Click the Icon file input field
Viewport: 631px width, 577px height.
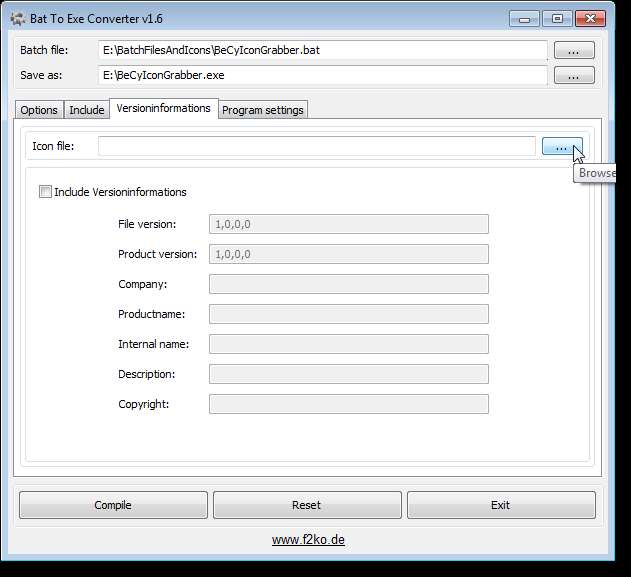pyautogui.click(x=317, y=146)
